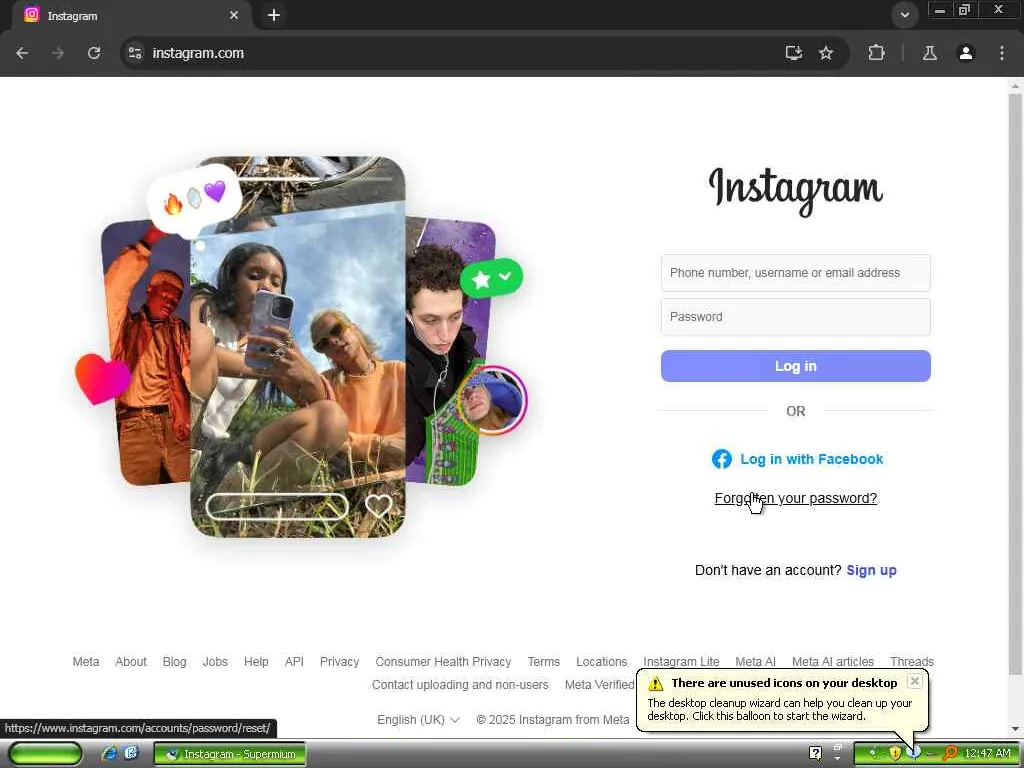Launch Internet Explorer from quick launch
Image resolution: width=1024 pixels, height=768 pixels.
(109, 754)
